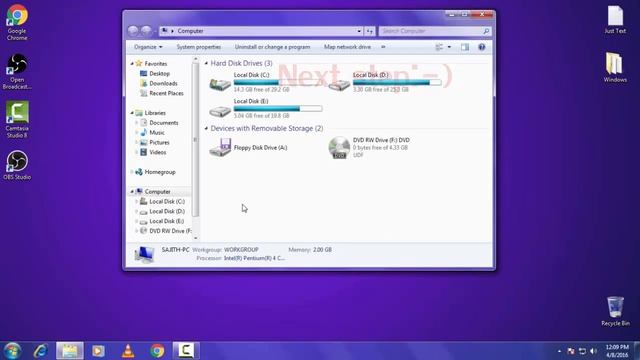Click Local Disk (C:) capacity bar
640x360 pixels.
pos(278,82)
